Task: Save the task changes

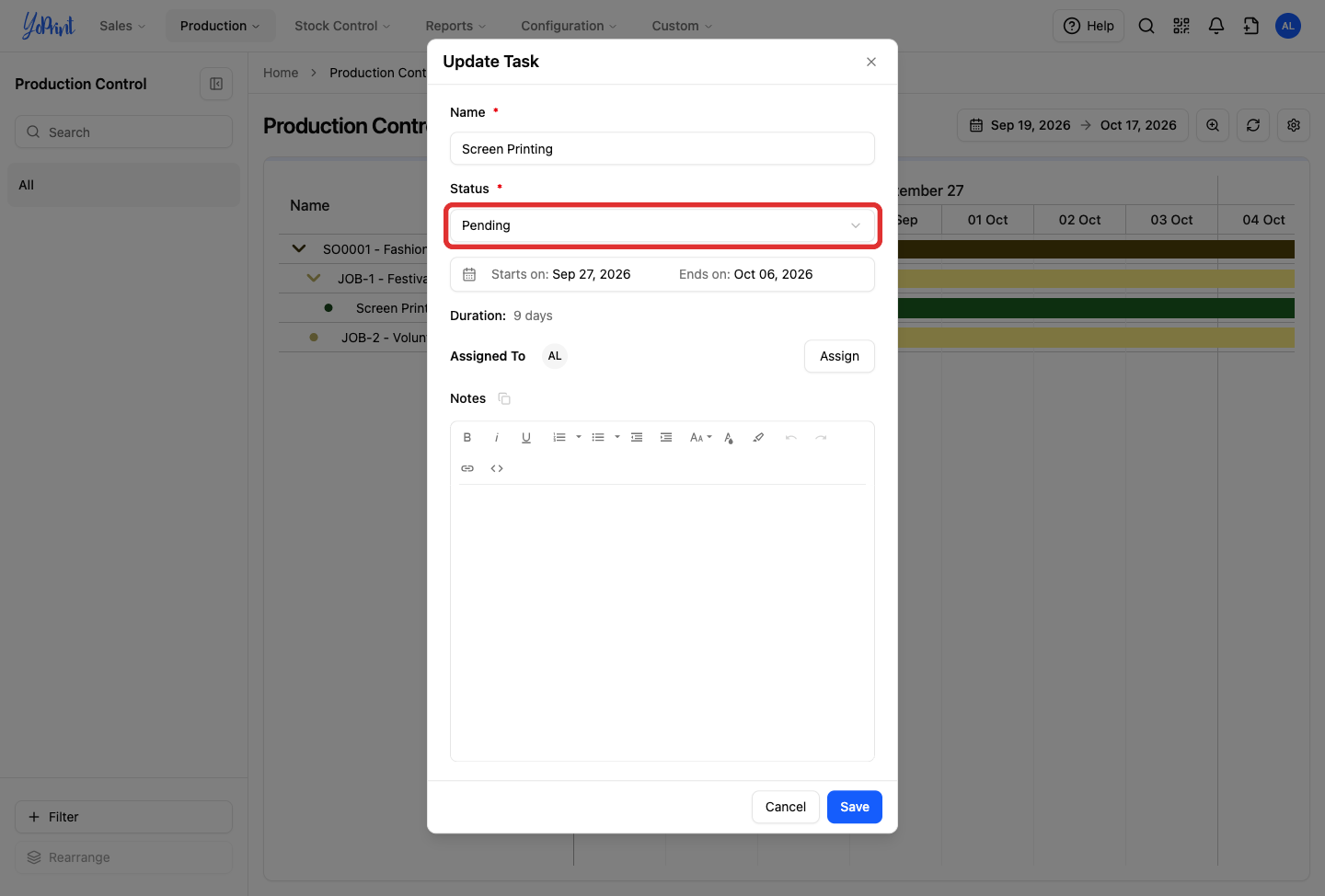Action: pos(855,807)
